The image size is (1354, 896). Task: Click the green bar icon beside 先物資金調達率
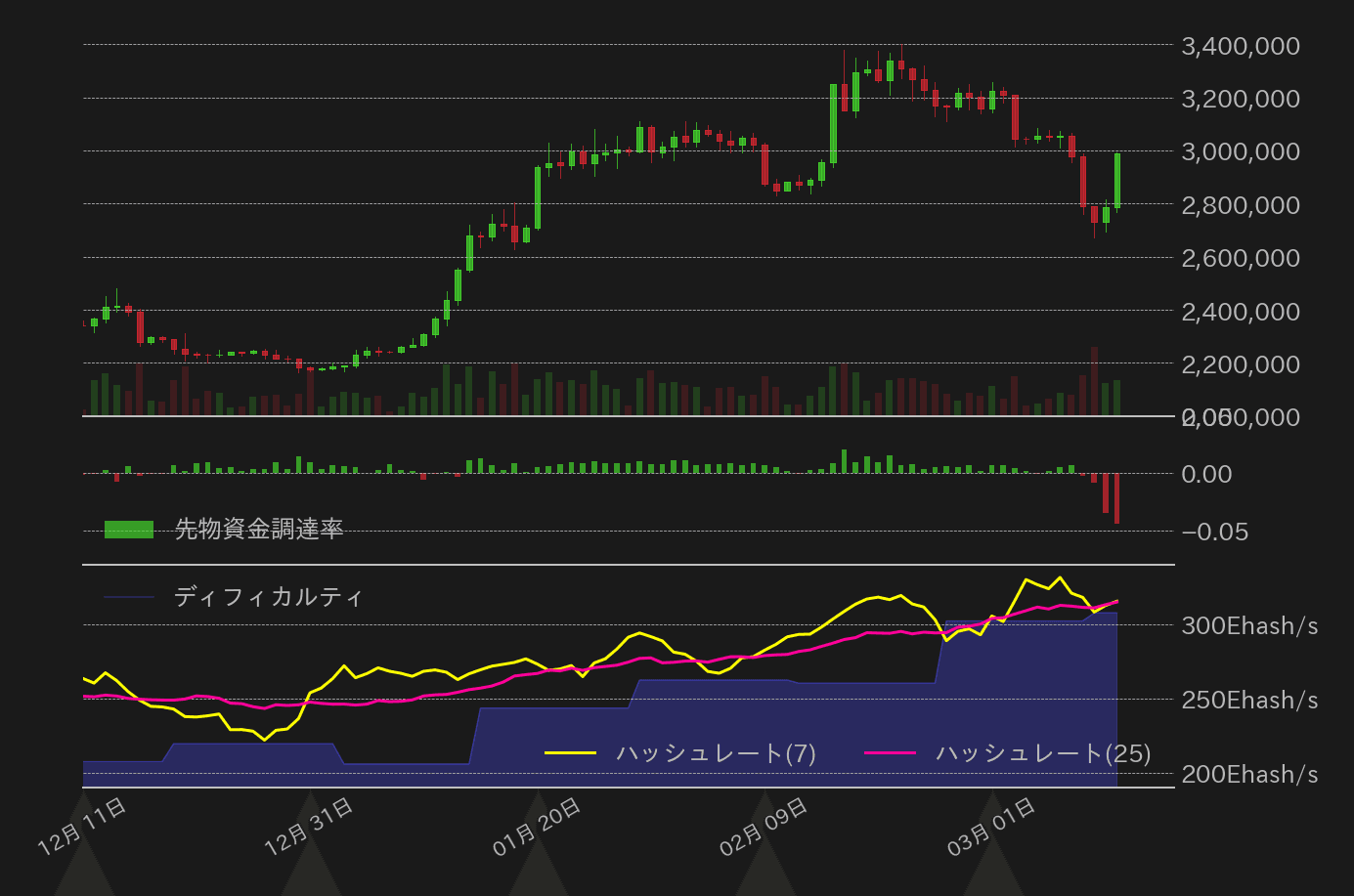pyautogui.click(x=128, y=528)
